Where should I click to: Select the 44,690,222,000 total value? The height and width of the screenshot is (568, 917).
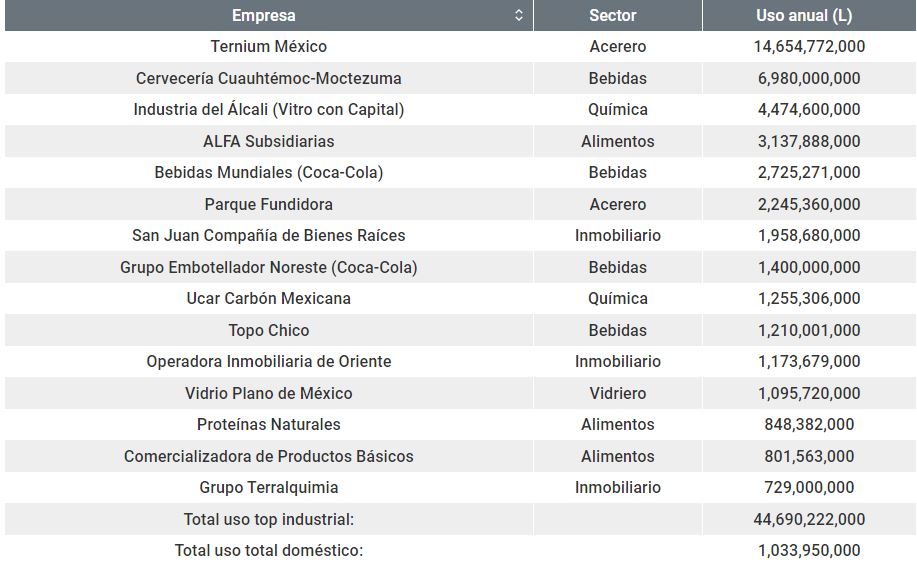pos(809,519)
